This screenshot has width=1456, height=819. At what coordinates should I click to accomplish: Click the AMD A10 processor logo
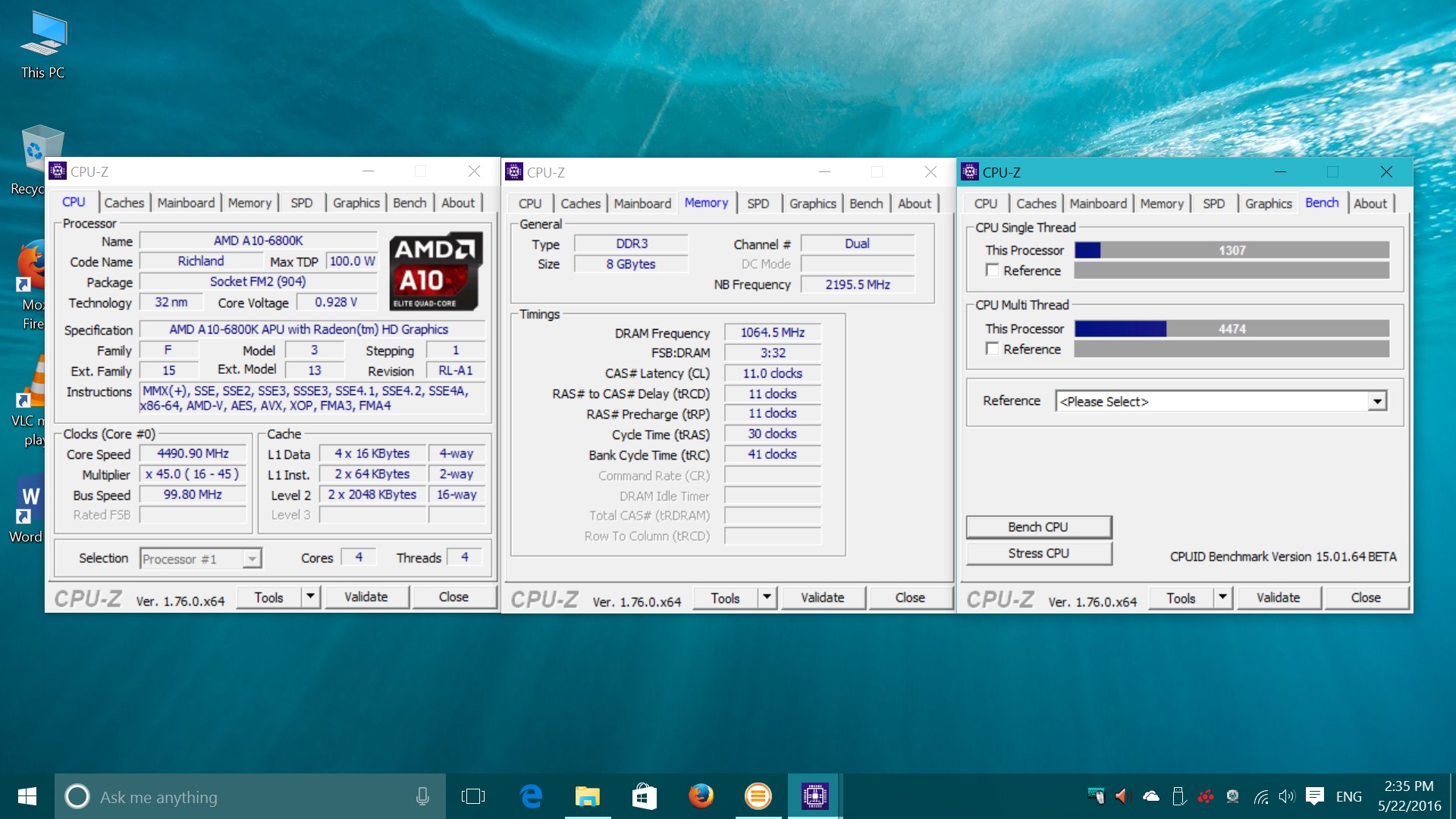[436, 271]
